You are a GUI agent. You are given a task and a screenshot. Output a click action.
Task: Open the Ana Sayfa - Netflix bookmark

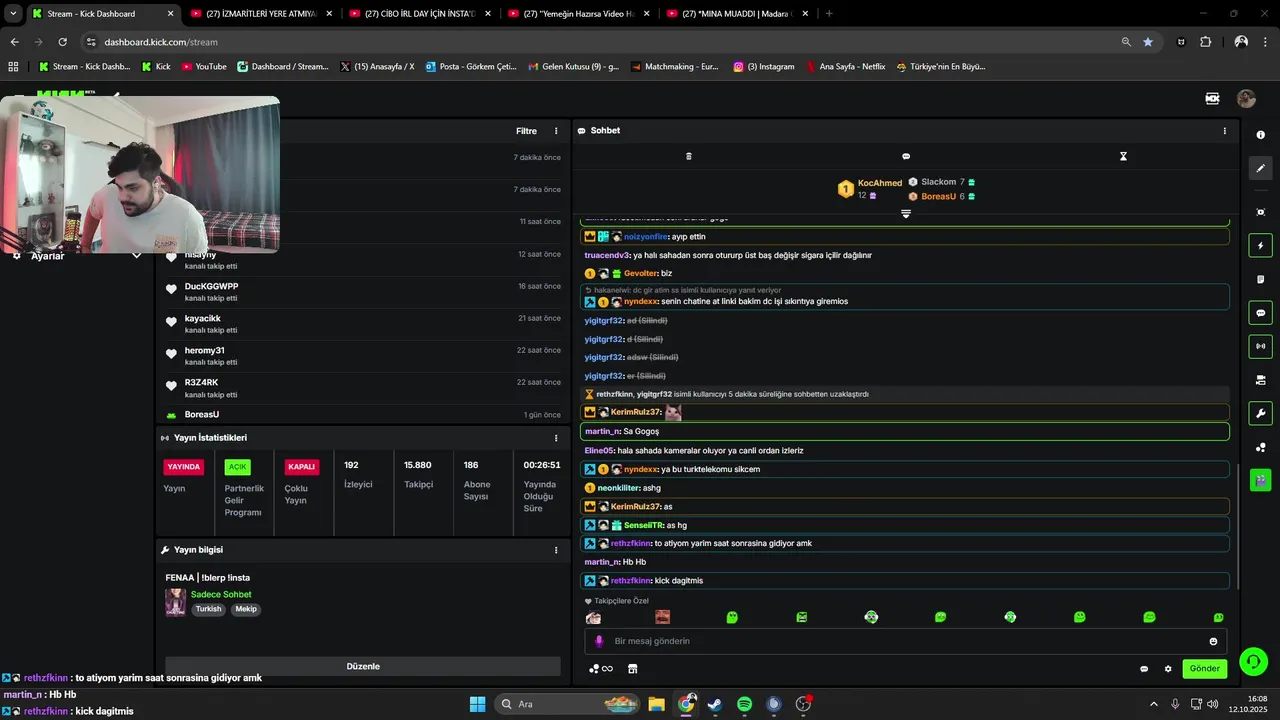click(x=845, y=67)
